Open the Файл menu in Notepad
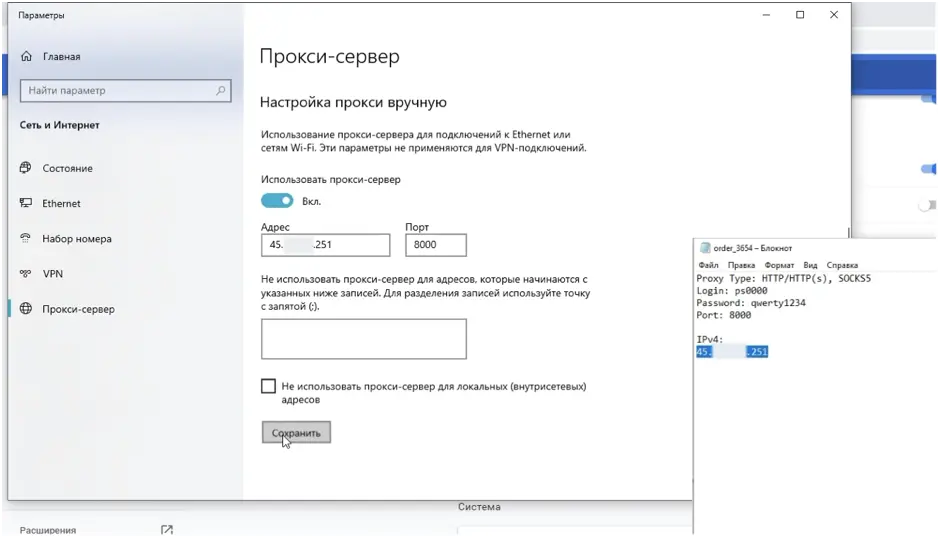 (x=709, y=265)
